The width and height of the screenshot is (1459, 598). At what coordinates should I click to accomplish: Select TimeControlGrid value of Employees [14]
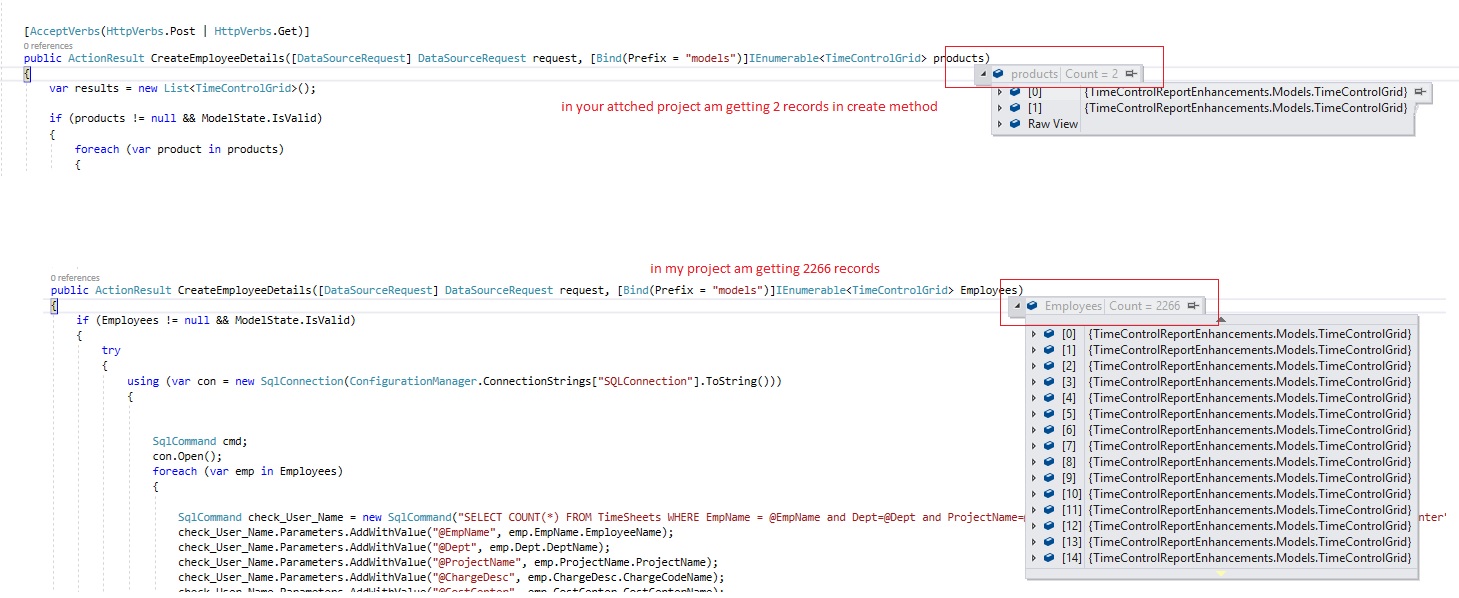[x=1250, y=558]
